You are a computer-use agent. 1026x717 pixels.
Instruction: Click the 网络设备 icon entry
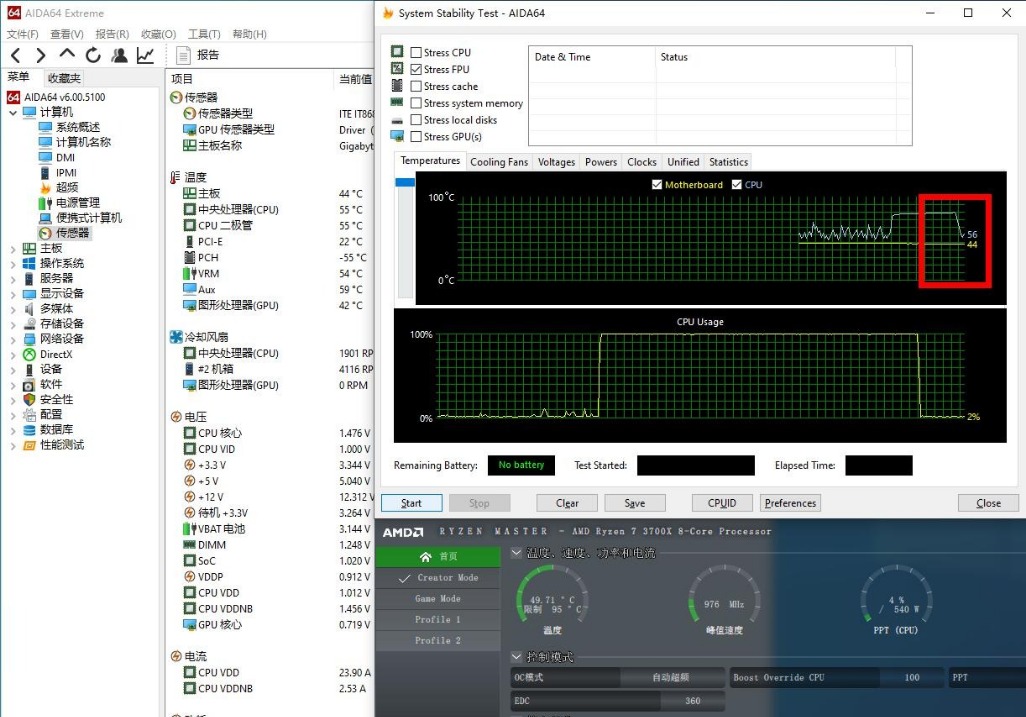coord(29,339)
